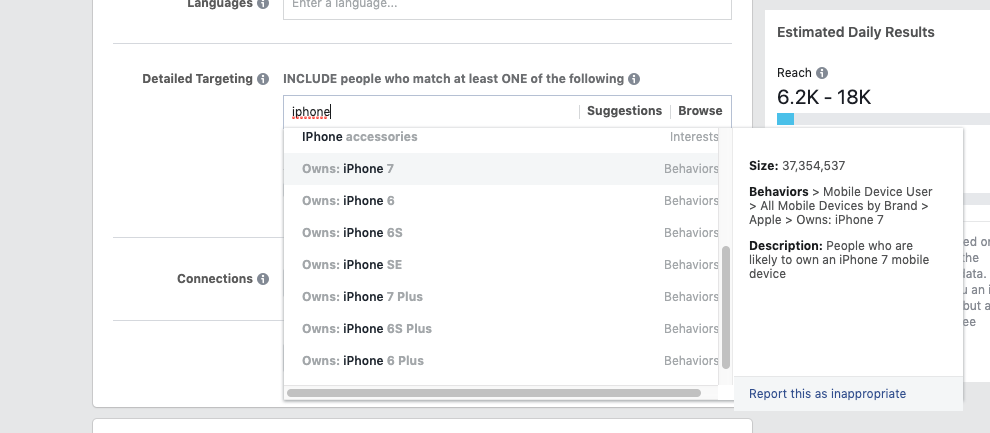Click the vertical scrollbar of suggestions list
The height and width of the screenshot is (433, 990).
coord(726,307)
